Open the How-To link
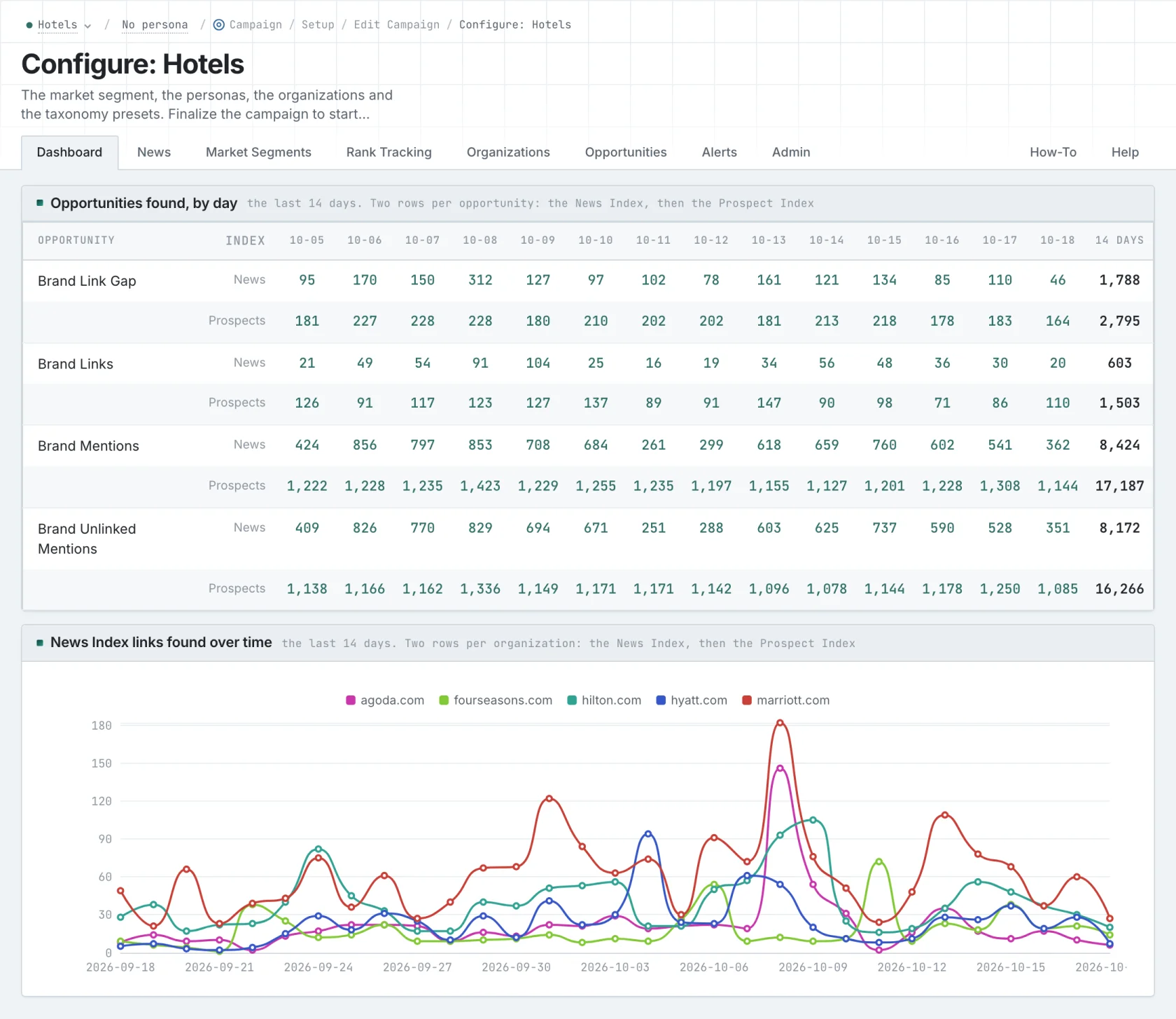The height and width of the screenshot is (1019, 1176). point(1053,152)
